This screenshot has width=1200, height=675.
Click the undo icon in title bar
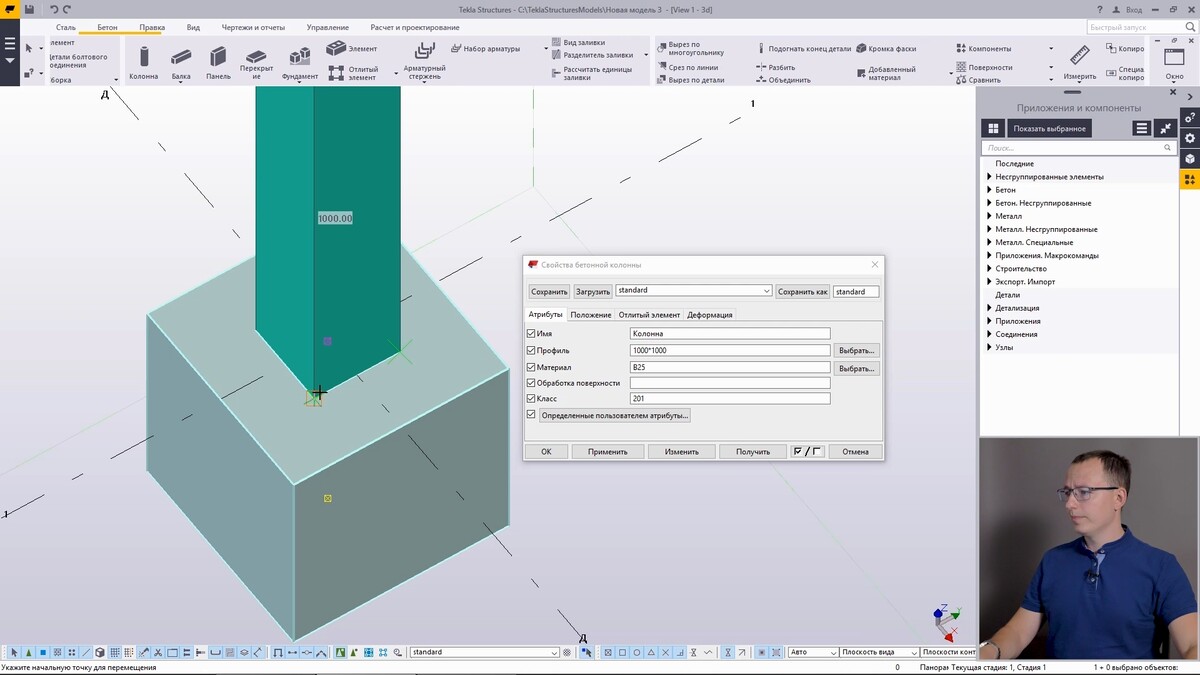(x=54, y=9)
